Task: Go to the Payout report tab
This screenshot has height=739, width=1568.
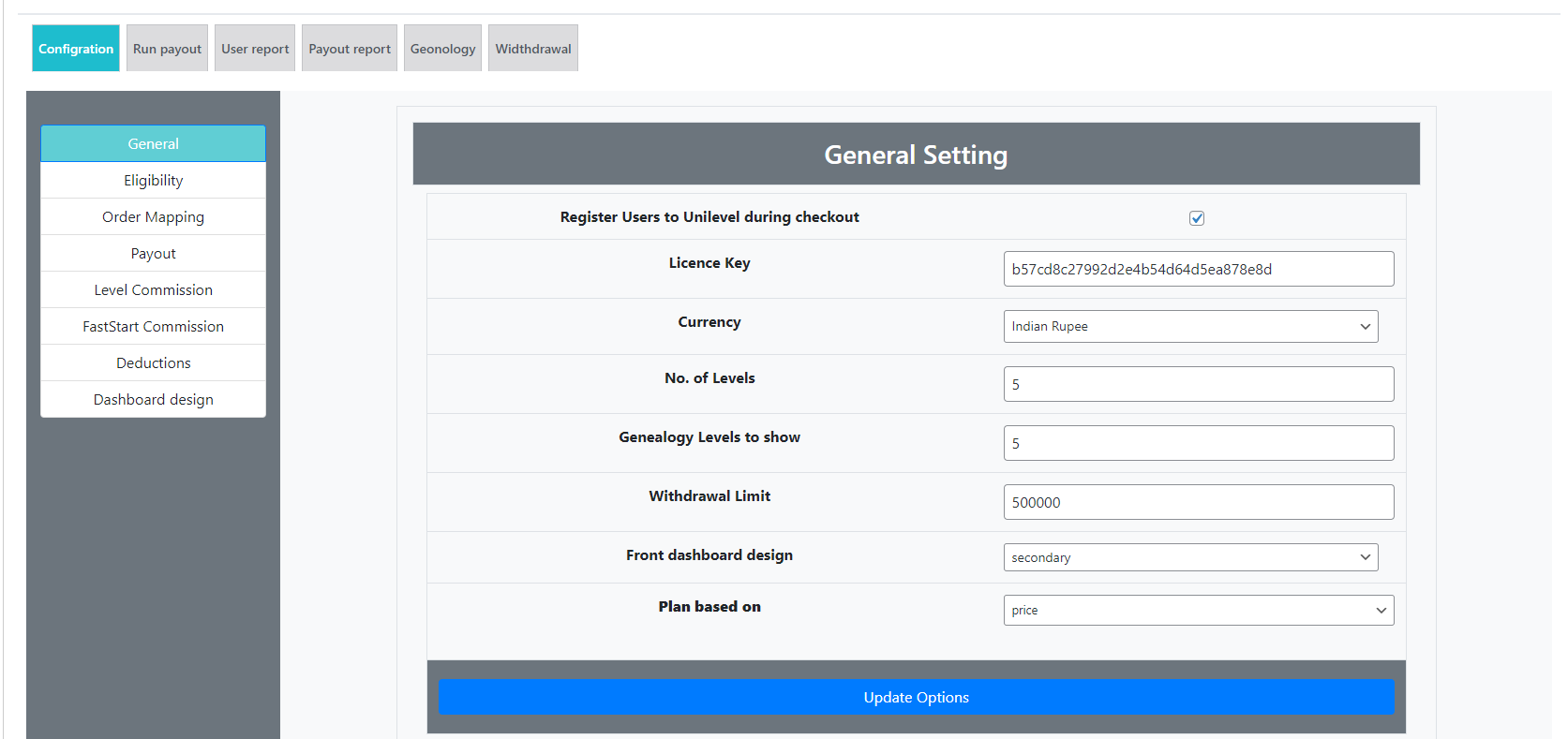Action: (350, 49)
